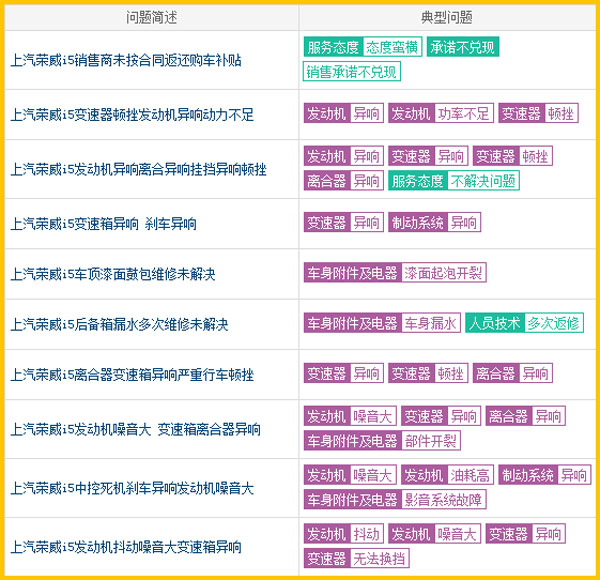Screen dimensions: 600x580
Task: Open the 销售商未按合同返还购车补贴 complaint link
Action: pyautogui.click(x=126, y=60)
